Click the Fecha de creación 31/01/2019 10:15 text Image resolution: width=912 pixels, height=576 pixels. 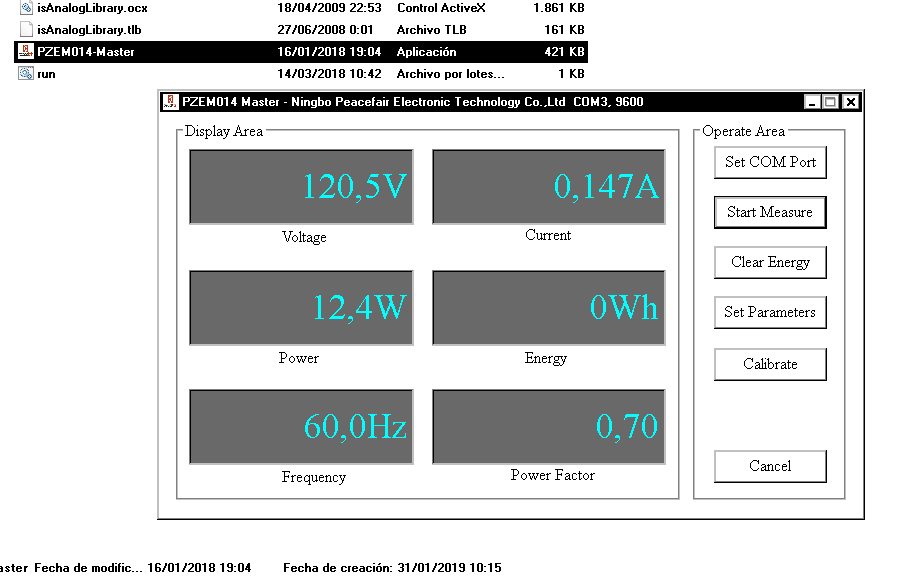392,568
